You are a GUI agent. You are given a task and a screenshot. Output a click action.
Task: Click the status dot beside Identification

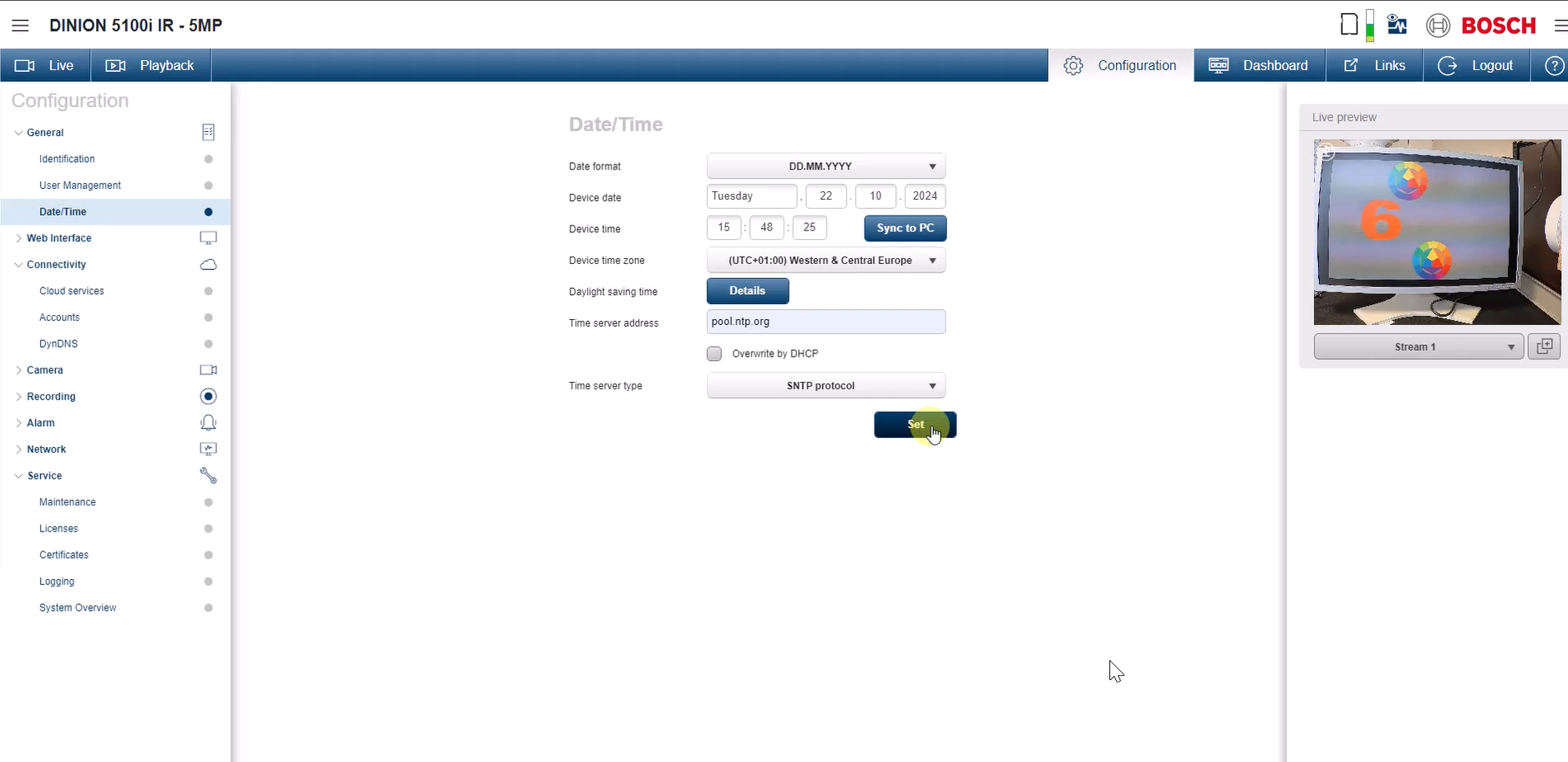click(208, 159)
